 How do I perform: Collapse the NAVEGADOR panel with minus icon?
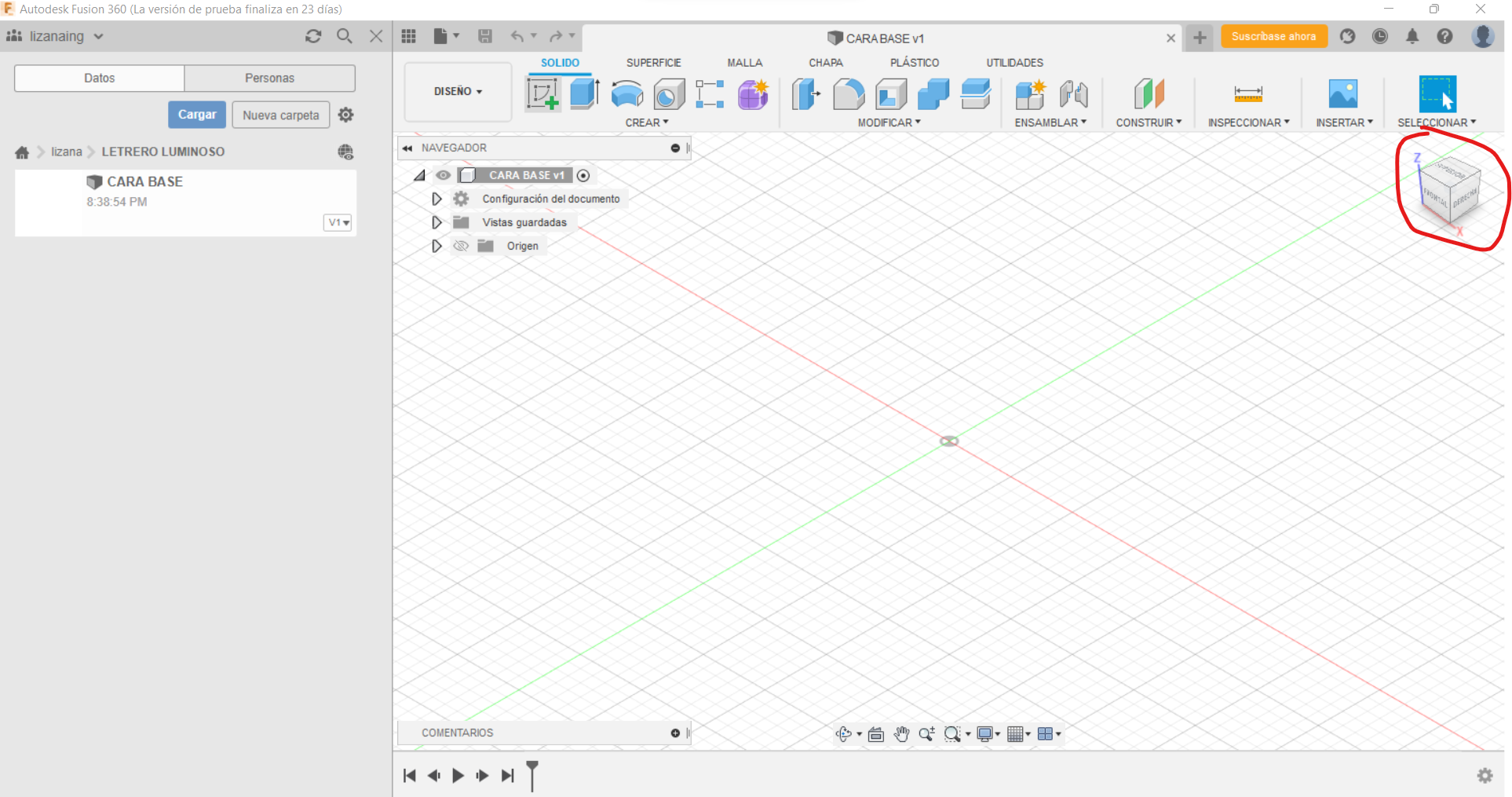[675, 148]
